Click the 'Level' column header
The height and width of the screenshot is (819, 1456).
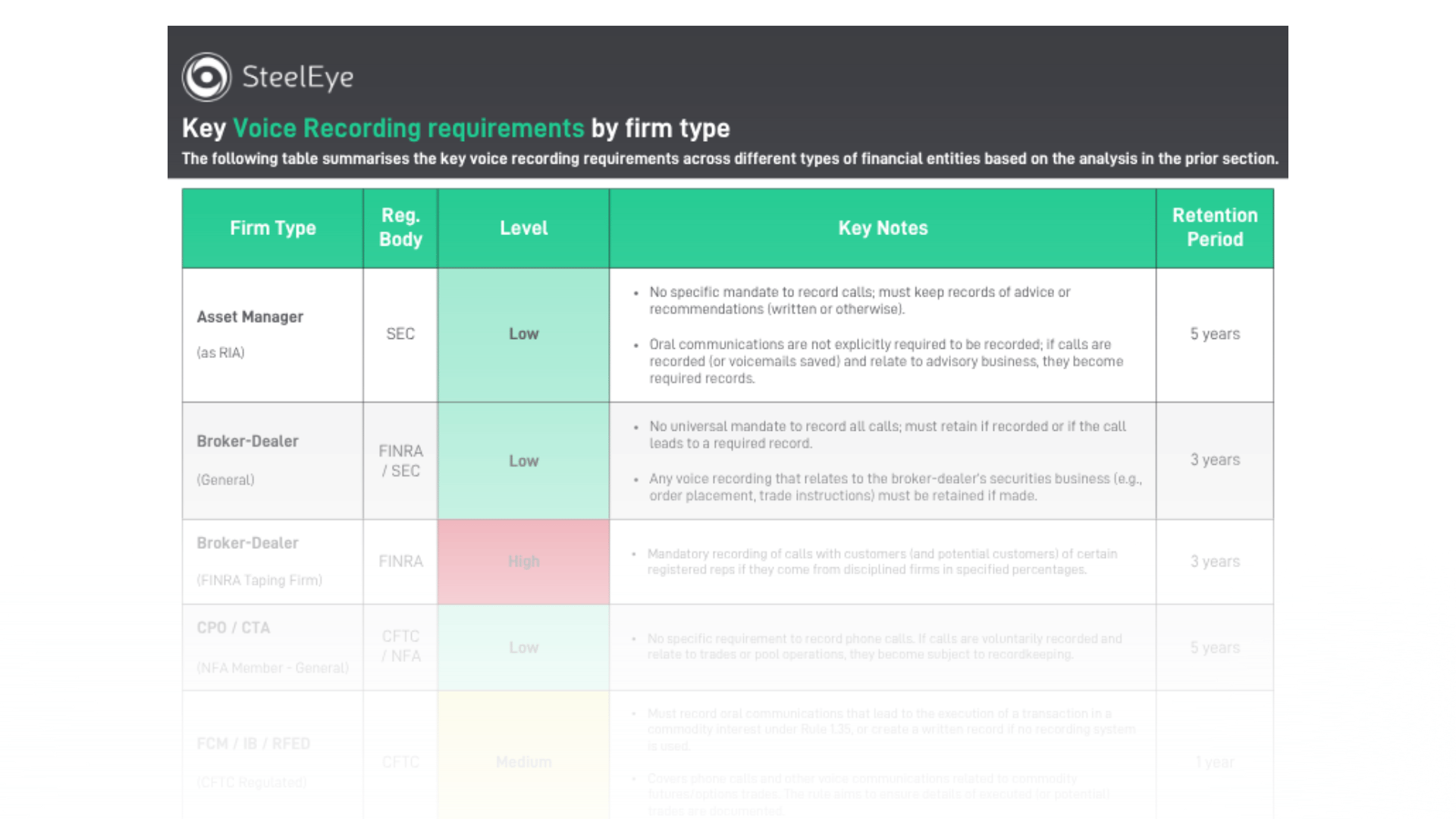(x=523, y=227)
